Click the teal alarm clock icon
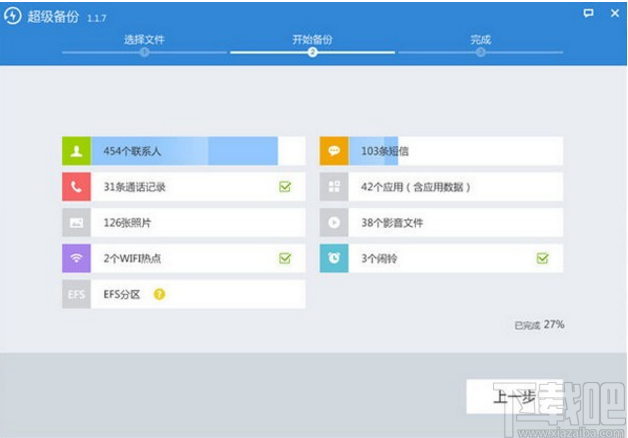628x438 pixels. pos(334,258)
